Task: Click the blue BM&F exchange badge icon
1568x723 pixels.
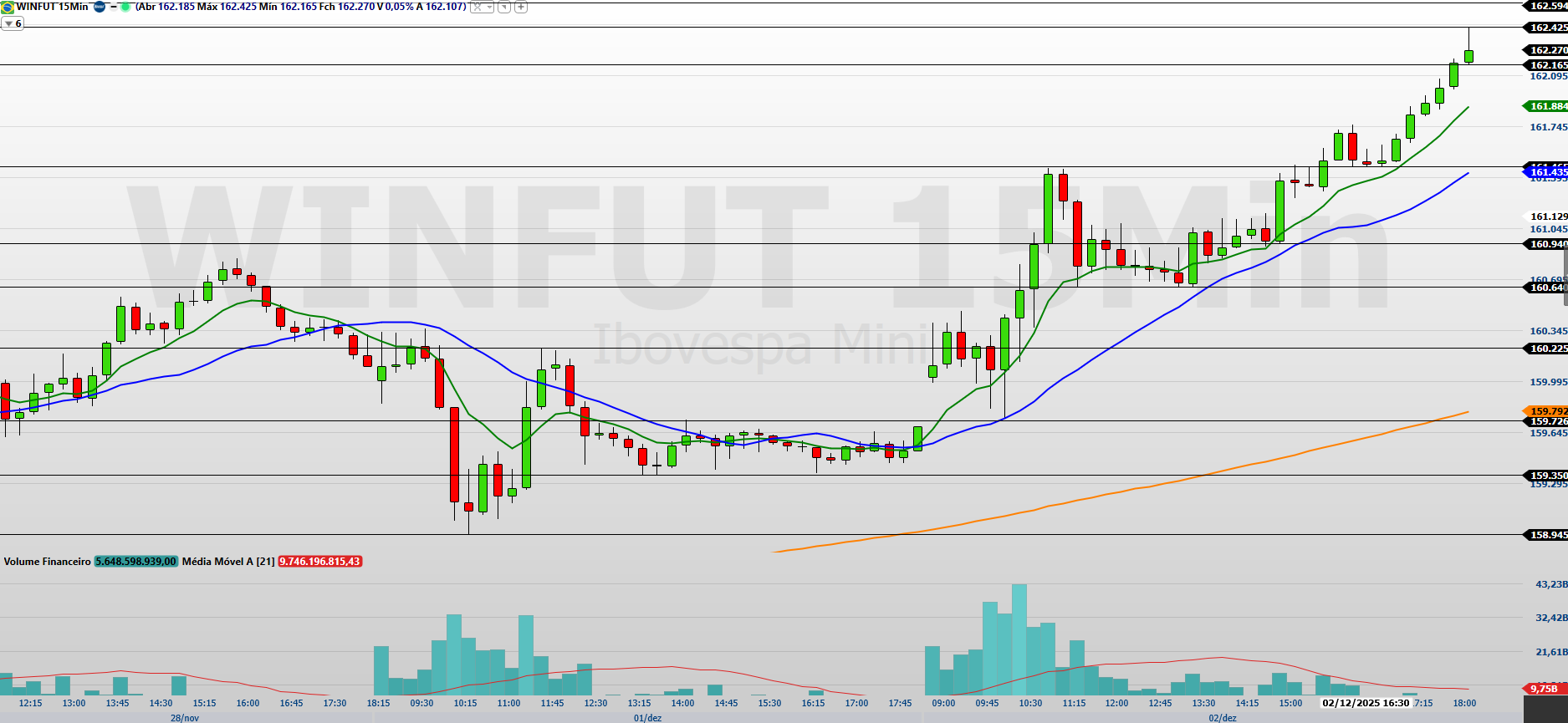Action: coord(100,7)
